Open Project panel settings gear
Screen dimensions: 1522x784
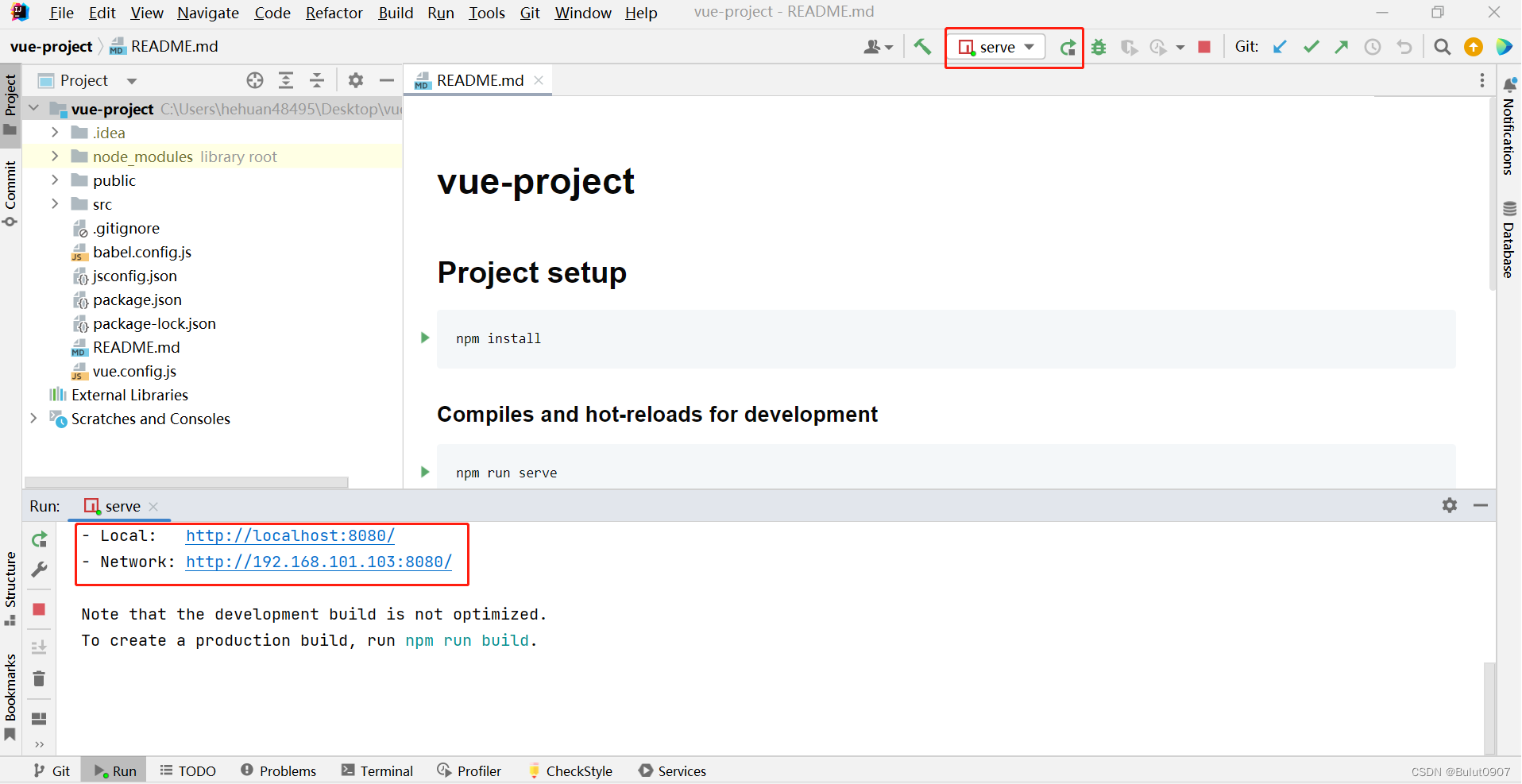356,80
